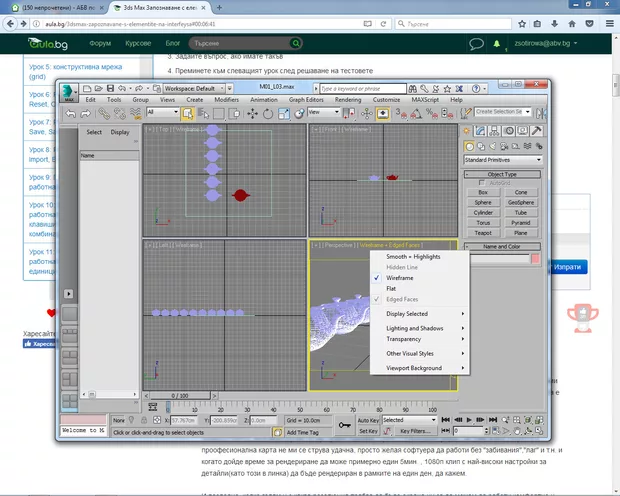Click the 3ds Max application logo button
The width and height of the screenshot is (620, 496).
click(68, 90)
